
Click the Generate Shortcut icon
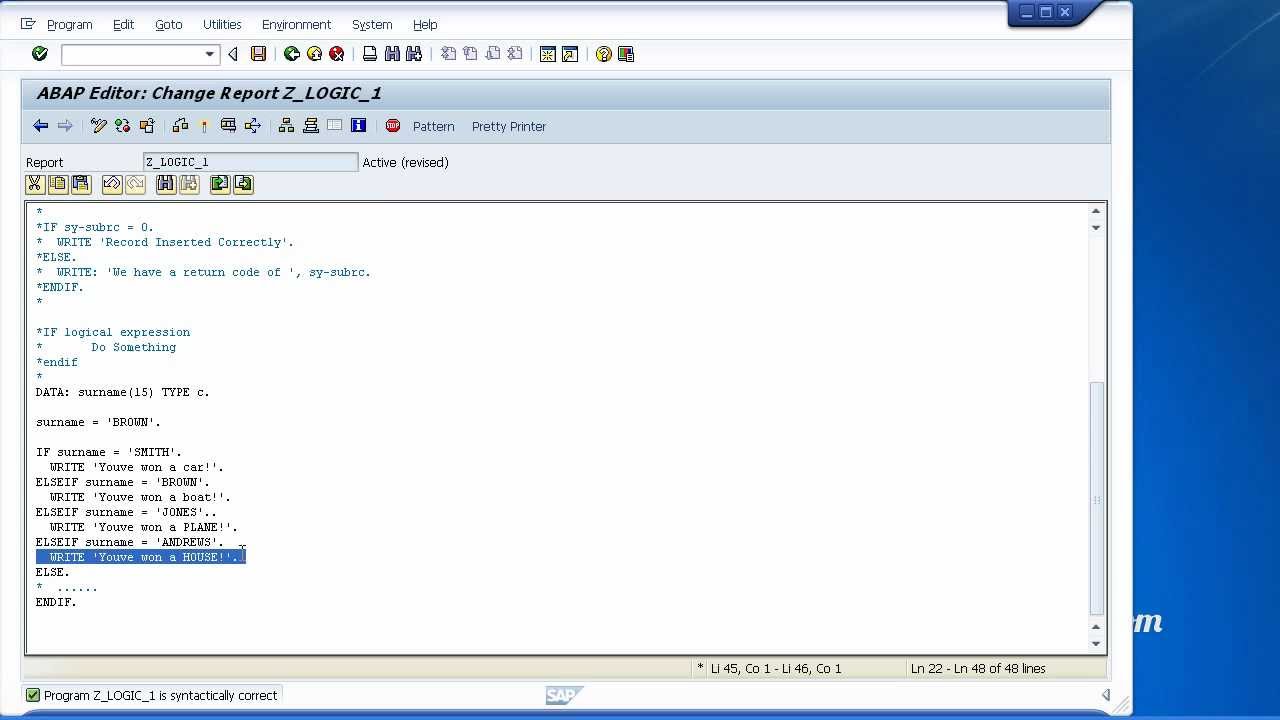click(570, 54)
